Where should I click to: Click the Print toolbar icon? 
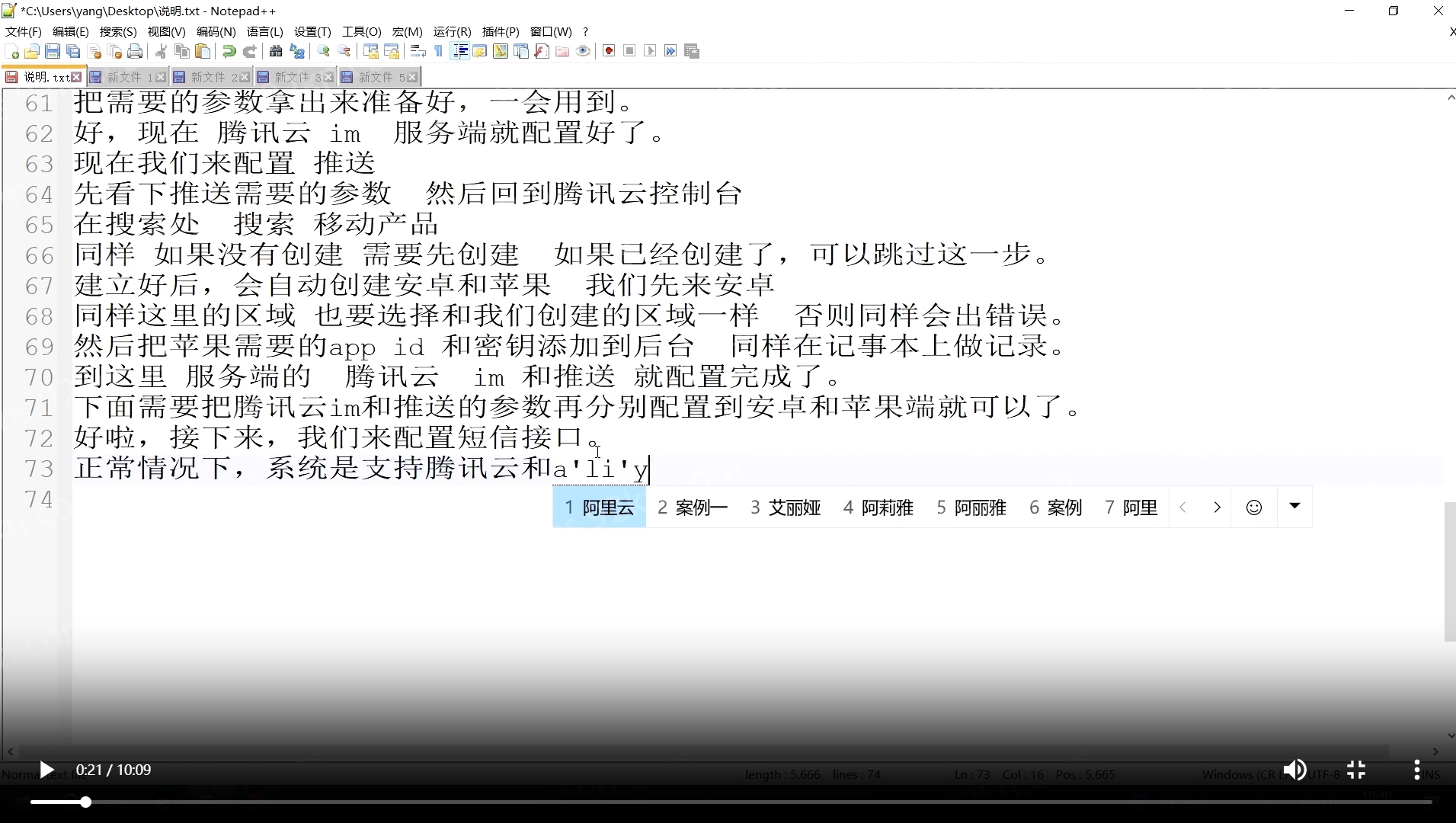tap(136, 51)
